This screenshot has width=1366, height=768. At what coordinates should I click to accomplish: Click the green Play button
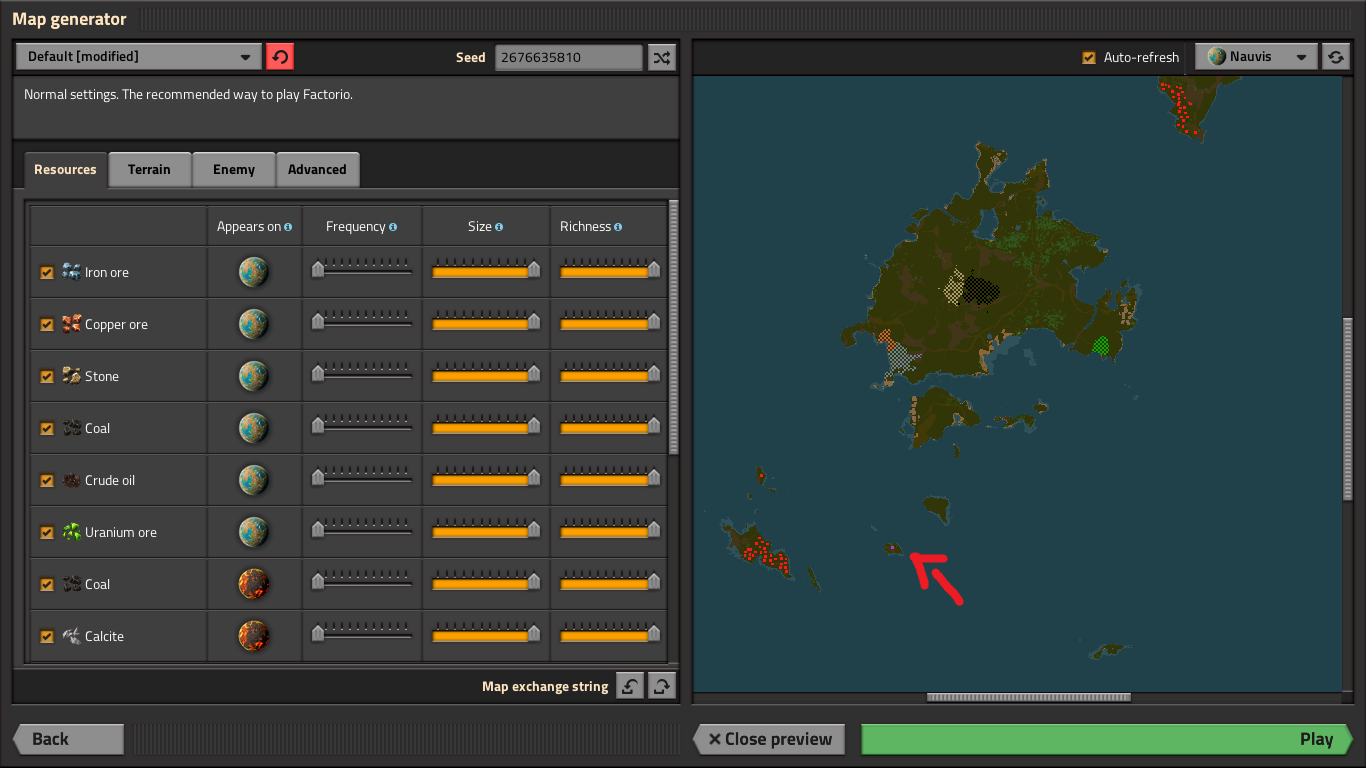[1106, 740]
